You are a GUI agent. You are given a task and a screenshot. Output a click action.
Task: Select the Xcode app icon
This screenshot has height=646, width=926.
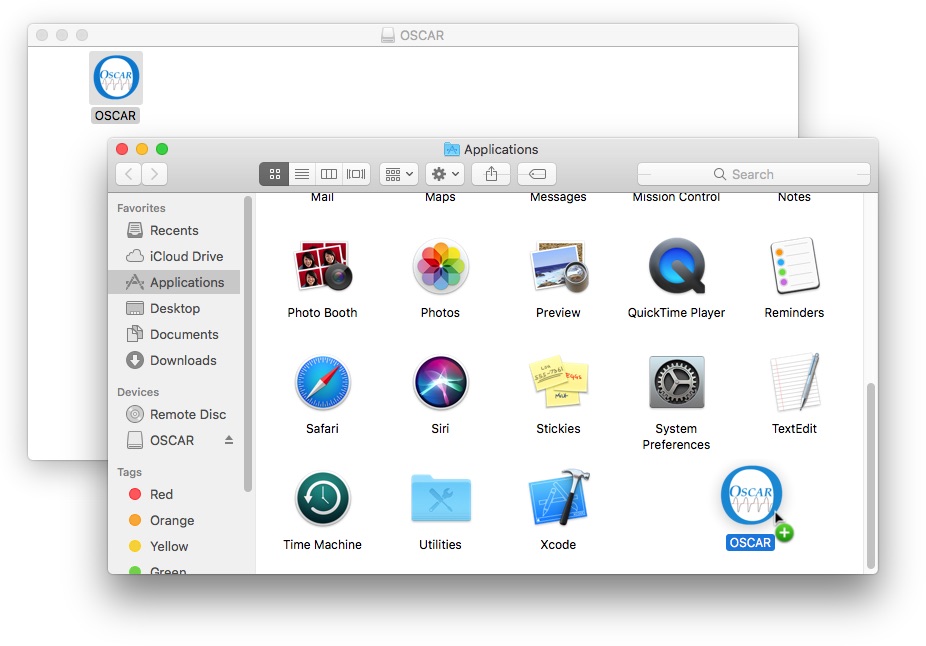(x=559, y=498)
